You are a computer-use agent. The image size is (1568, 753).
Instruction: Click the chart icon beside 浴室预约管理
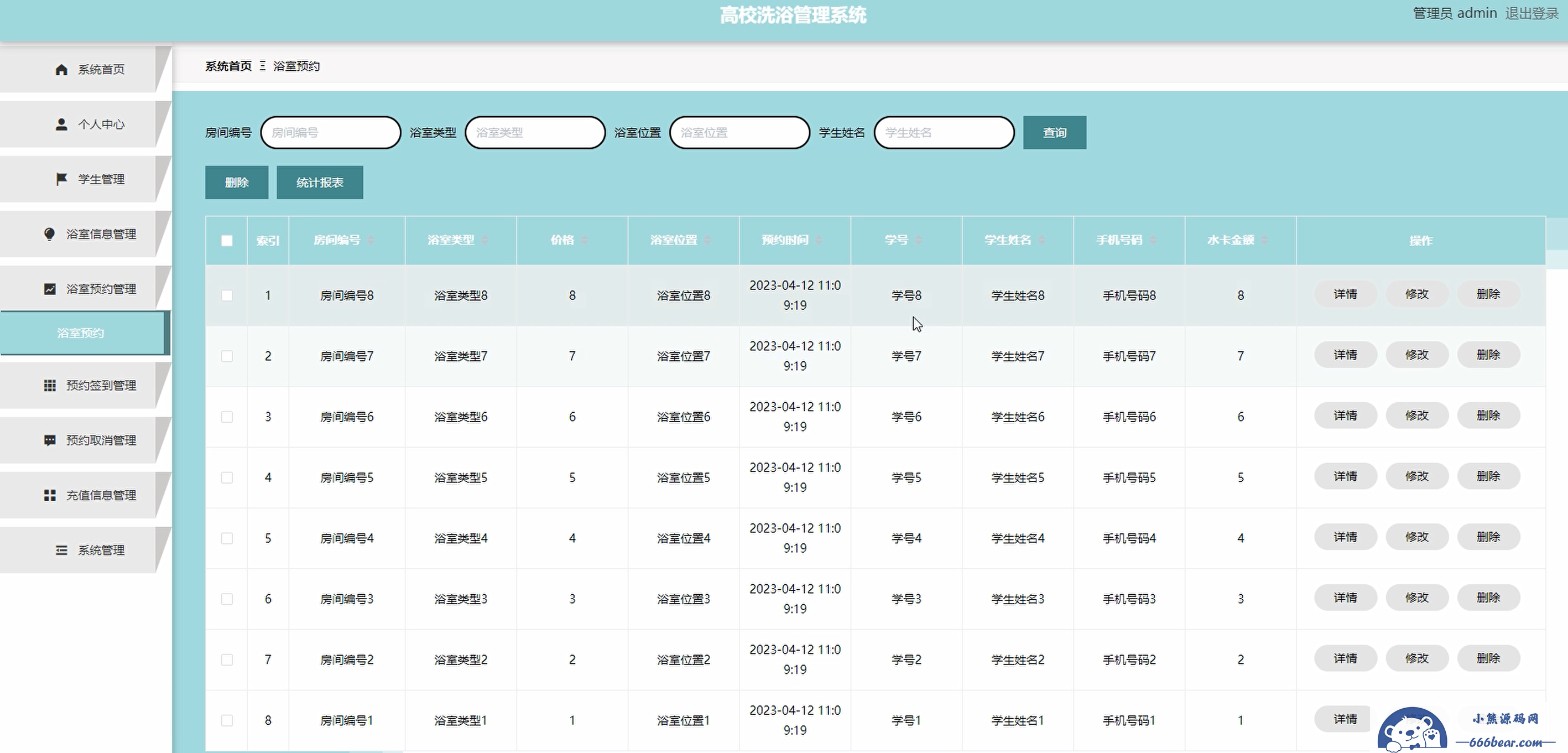(x=49, y=289)
